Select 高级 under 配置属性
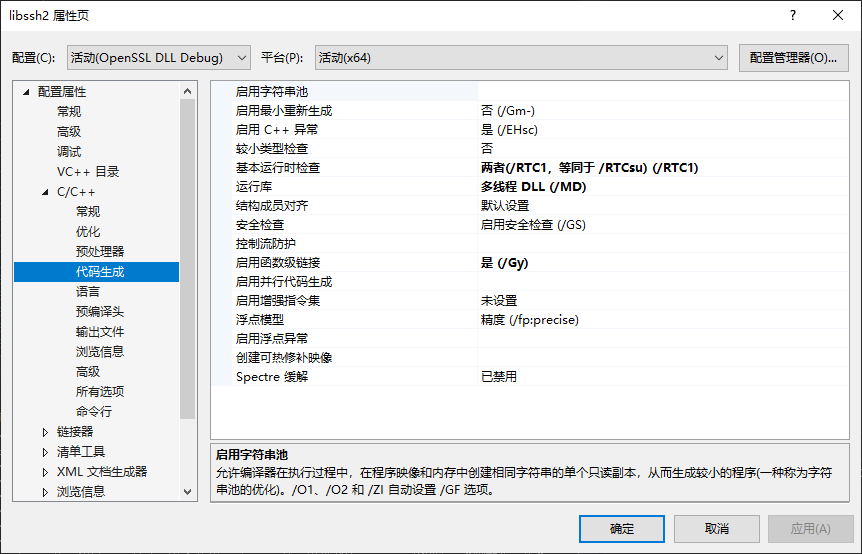The width and height of the screenshot is (862, 554). click(69, 132)
